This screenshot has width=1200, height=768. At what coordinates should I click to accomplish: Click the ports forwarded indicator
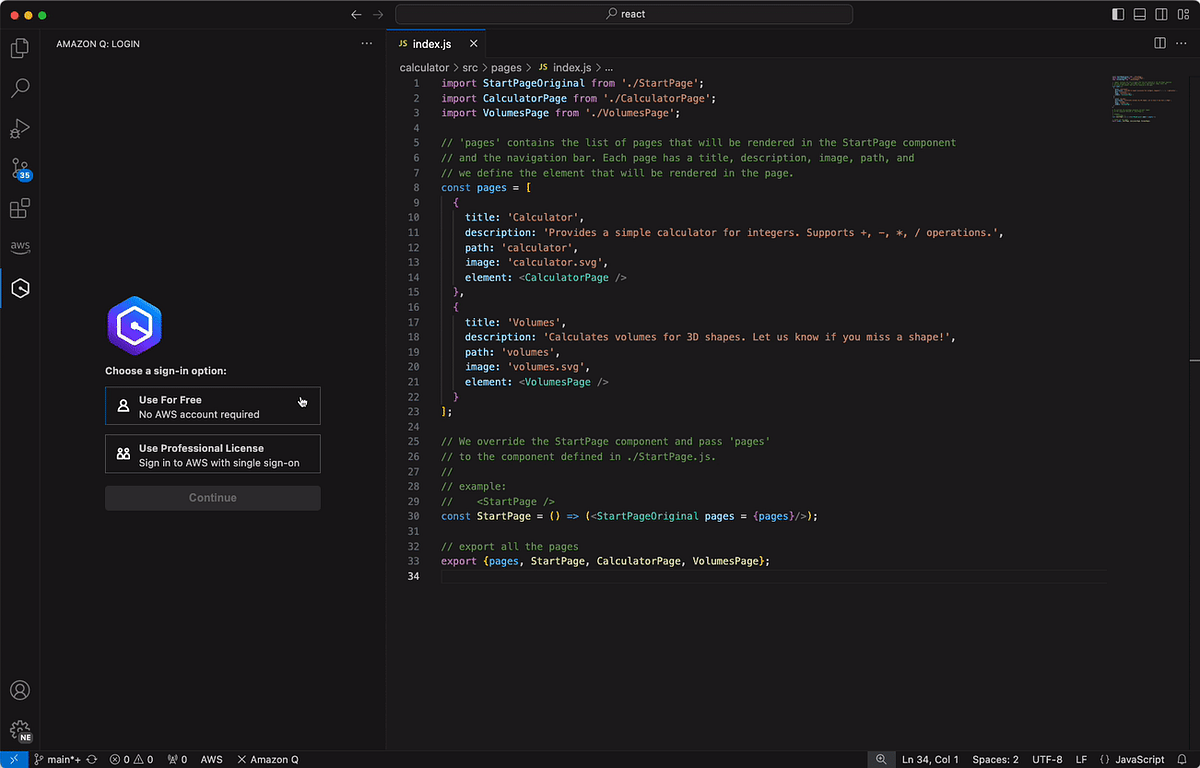pyautogui.click(x=177, y=759)
